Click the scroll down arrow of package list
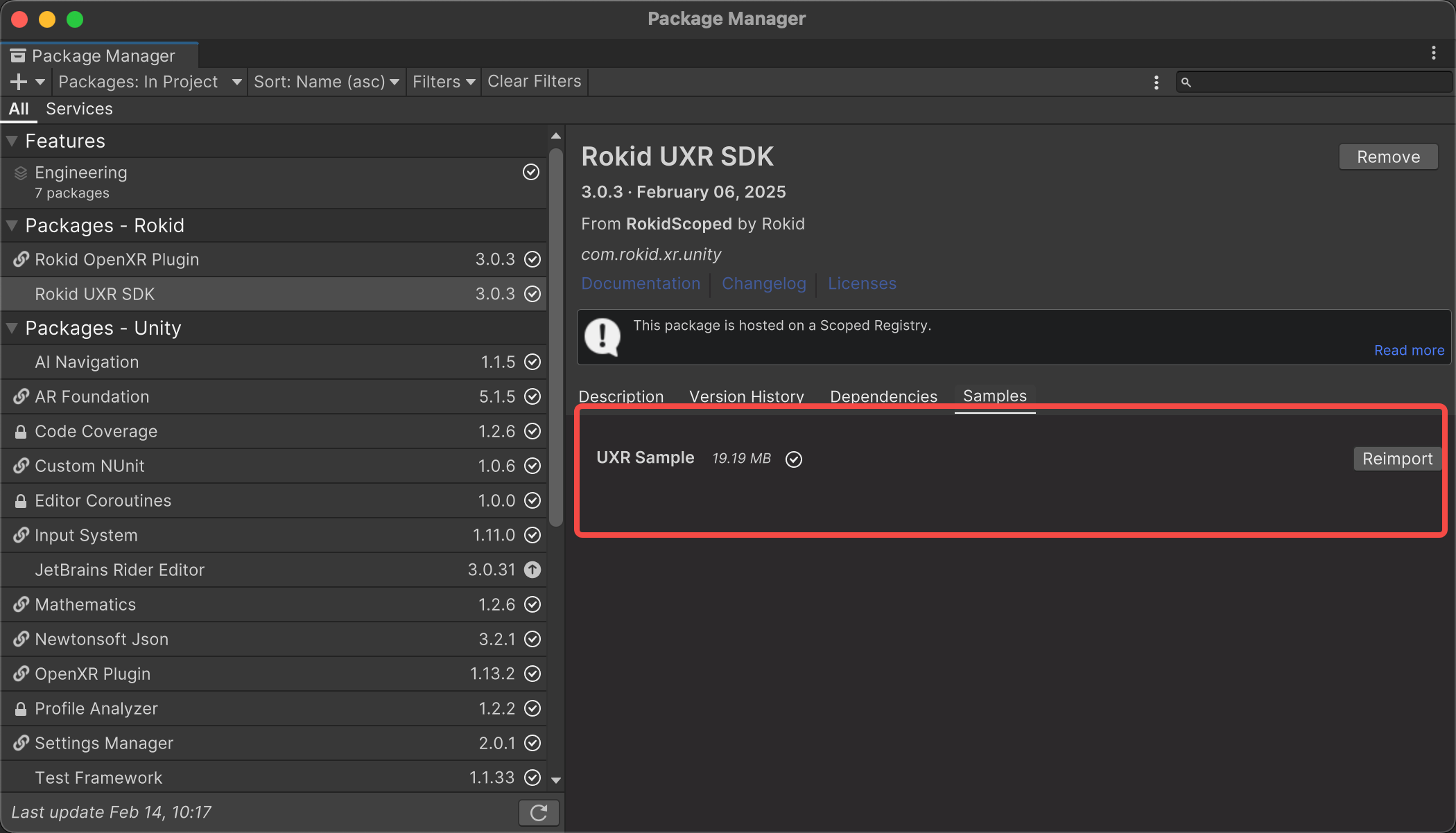The width and height of the screenshot is (1456, 833). (556, 780)
